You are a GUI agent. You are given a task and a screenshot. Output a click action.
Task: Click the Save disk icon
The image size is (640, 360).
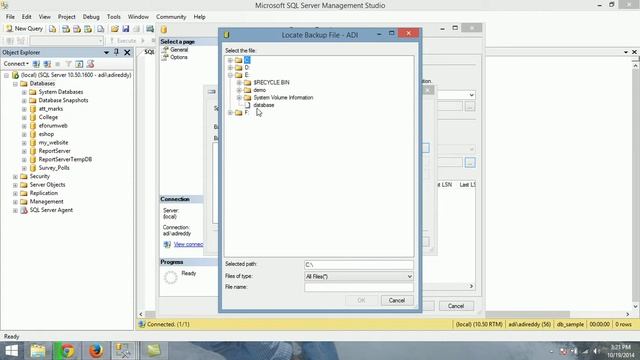pyautogui.click(x=126, y=29)
